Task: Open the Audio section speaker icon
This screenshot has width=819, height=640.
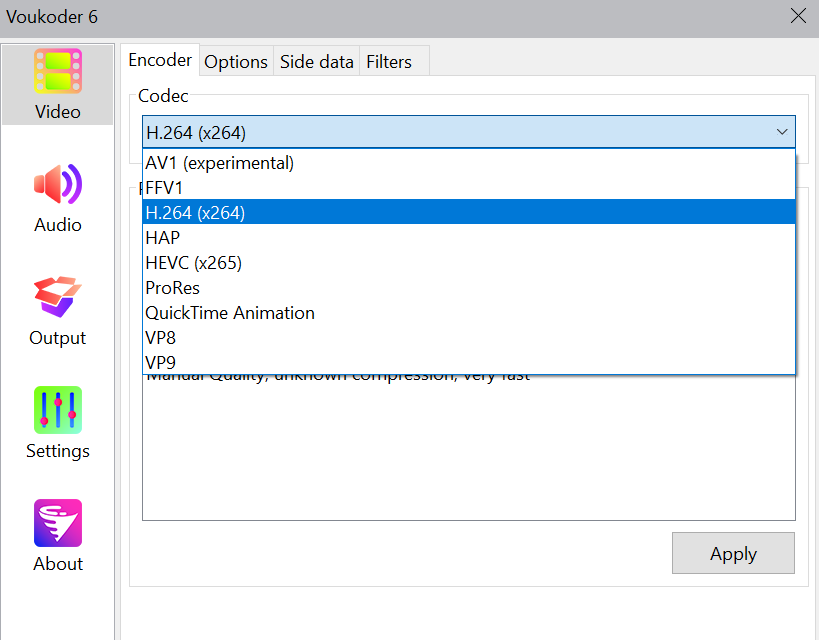Action: pos(58,185)
